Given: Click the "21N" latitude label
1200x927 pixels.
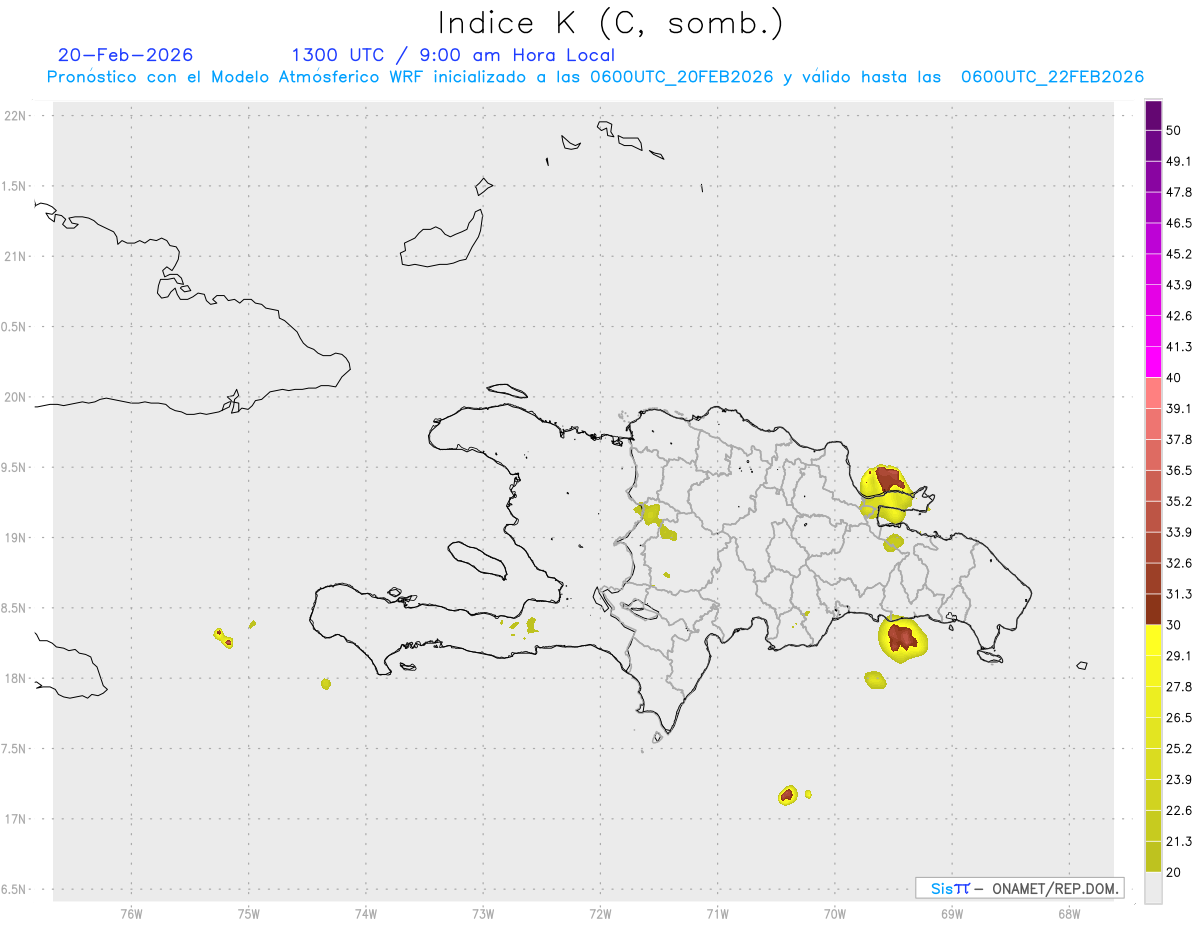Looking at the screenshot, I should (16, 256).
